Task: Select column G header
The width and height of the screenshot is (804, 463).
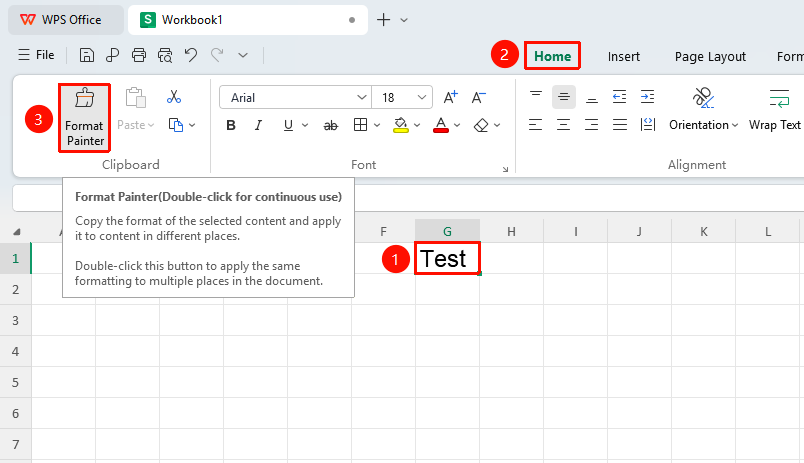Action: (448, 232)
